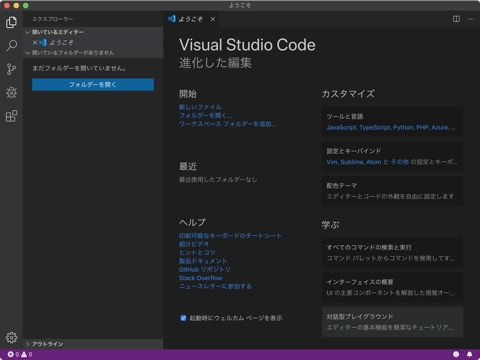This screenshot has height=360, width=480.
Task: Click the JavaScript language link
Action: [x=341, y=127]
